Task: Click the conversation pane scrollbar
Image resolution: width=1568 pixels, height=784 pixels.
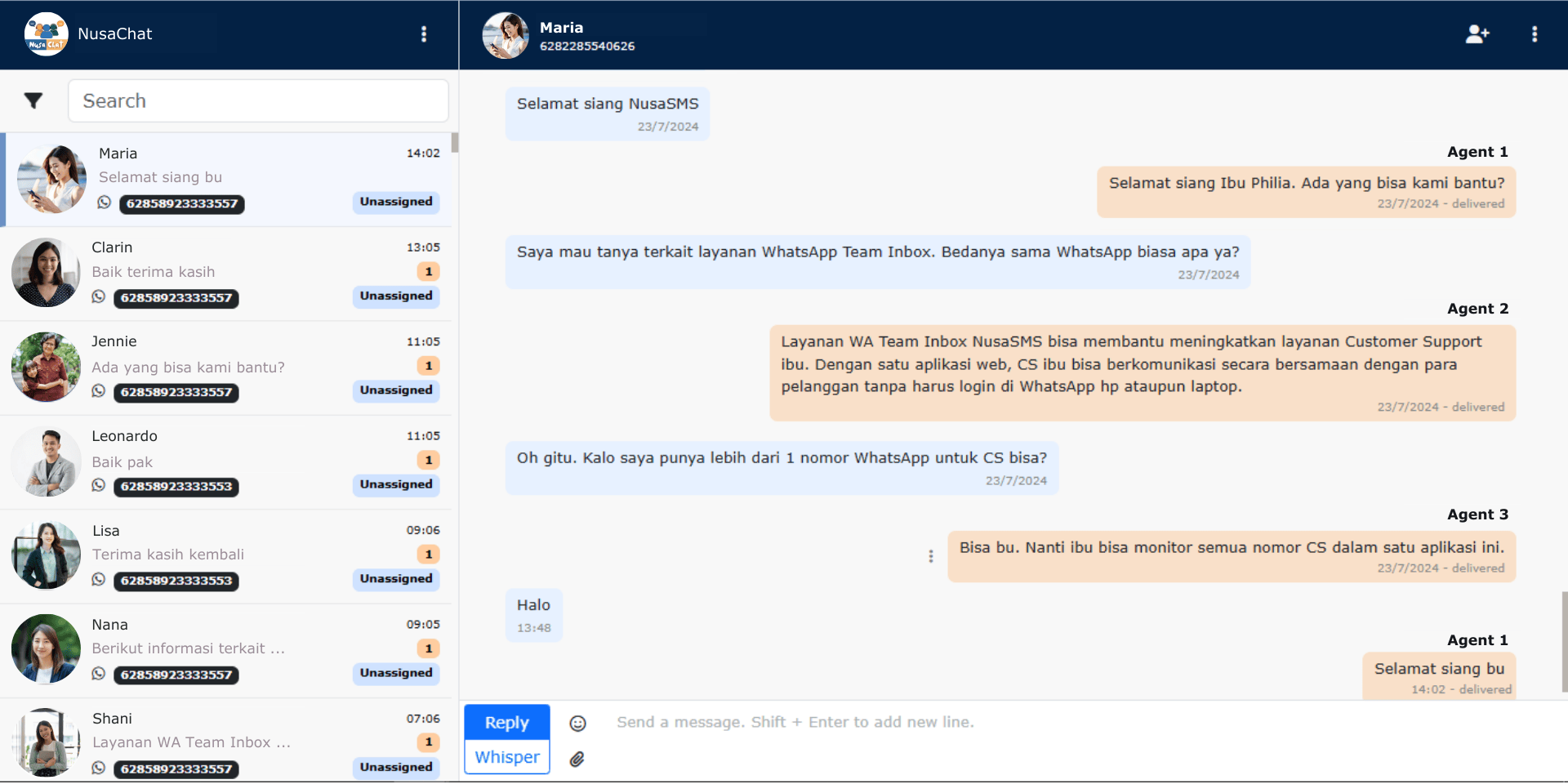Action: 1565,642
